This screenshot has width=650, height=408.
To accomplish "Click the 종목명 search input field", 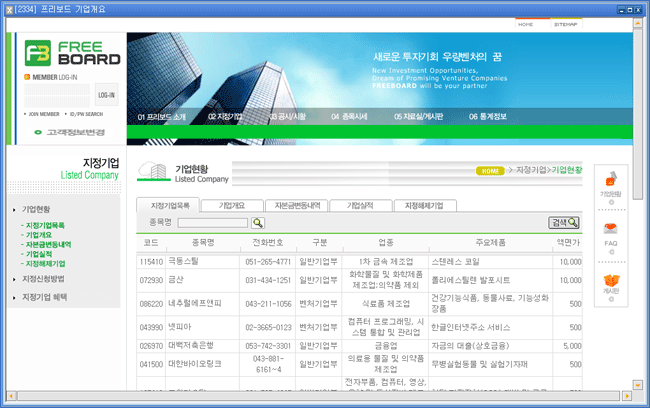I will (212, 222).
